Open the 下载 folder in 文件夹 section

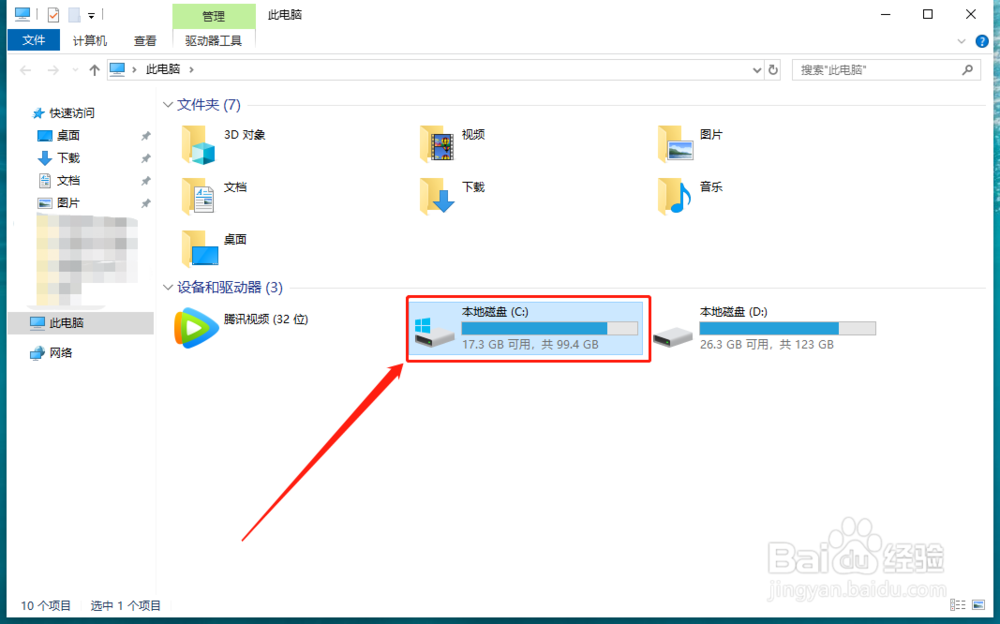pos(438,197)
